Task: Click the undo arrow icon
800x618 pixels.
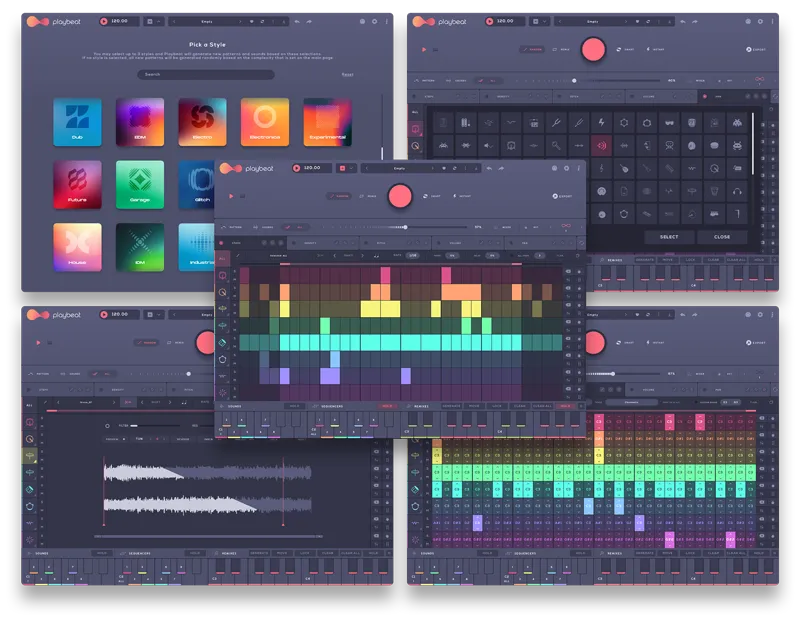Action: (487, 167)
